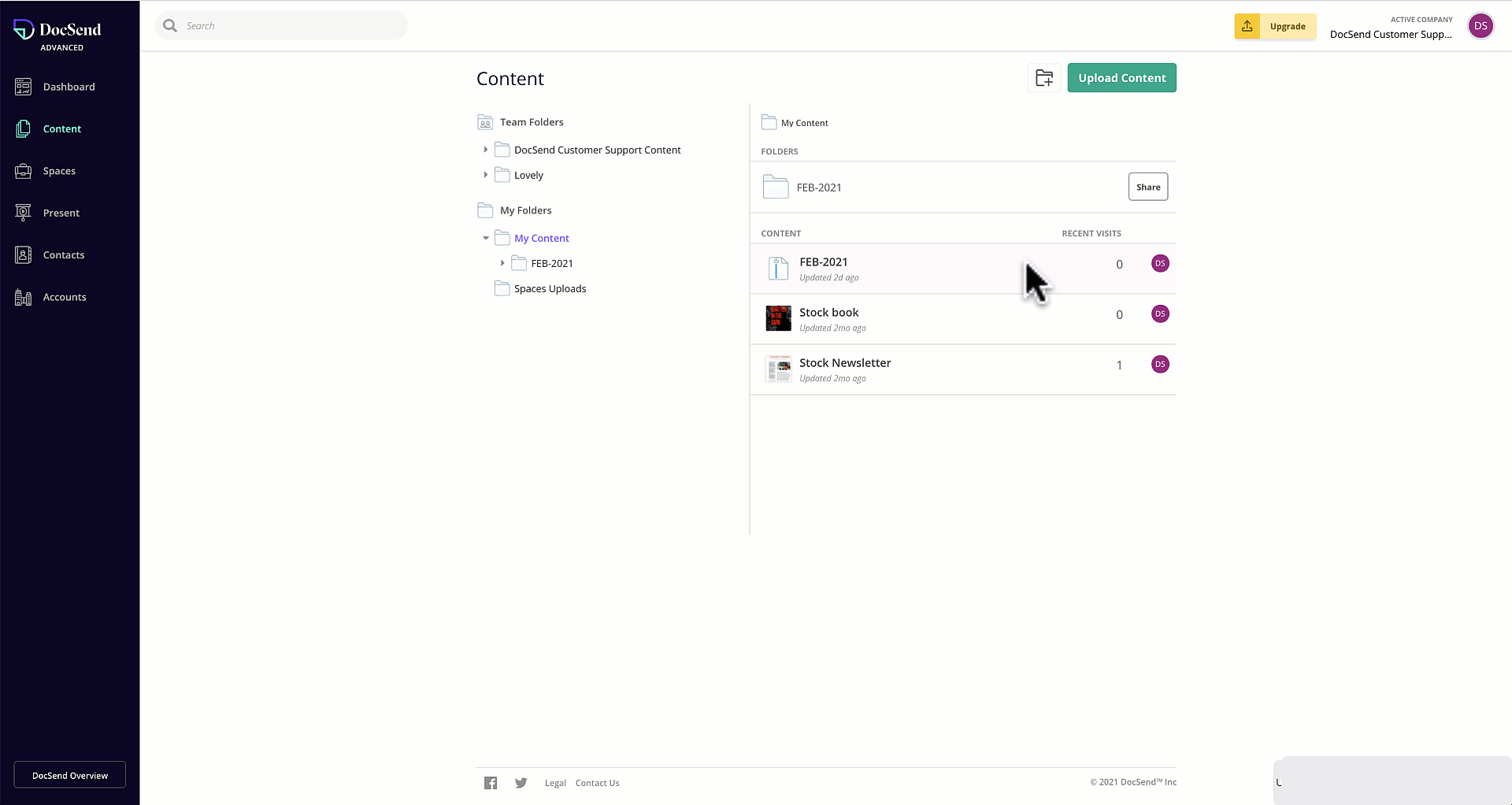Click the Contacts book icon
Viewport: 1512px width, 805px height.
pyautogui.click(x=24, y=255)
